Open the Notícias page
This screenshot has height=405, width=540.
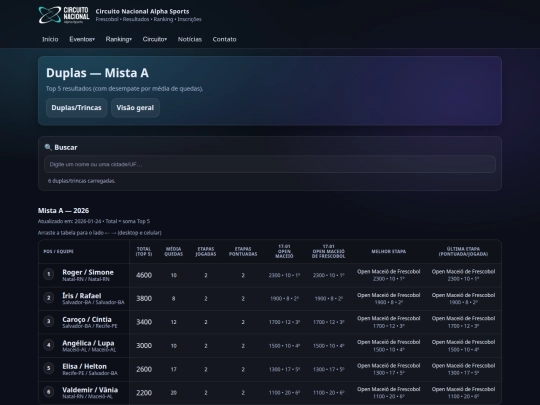[x=190, y=39]
